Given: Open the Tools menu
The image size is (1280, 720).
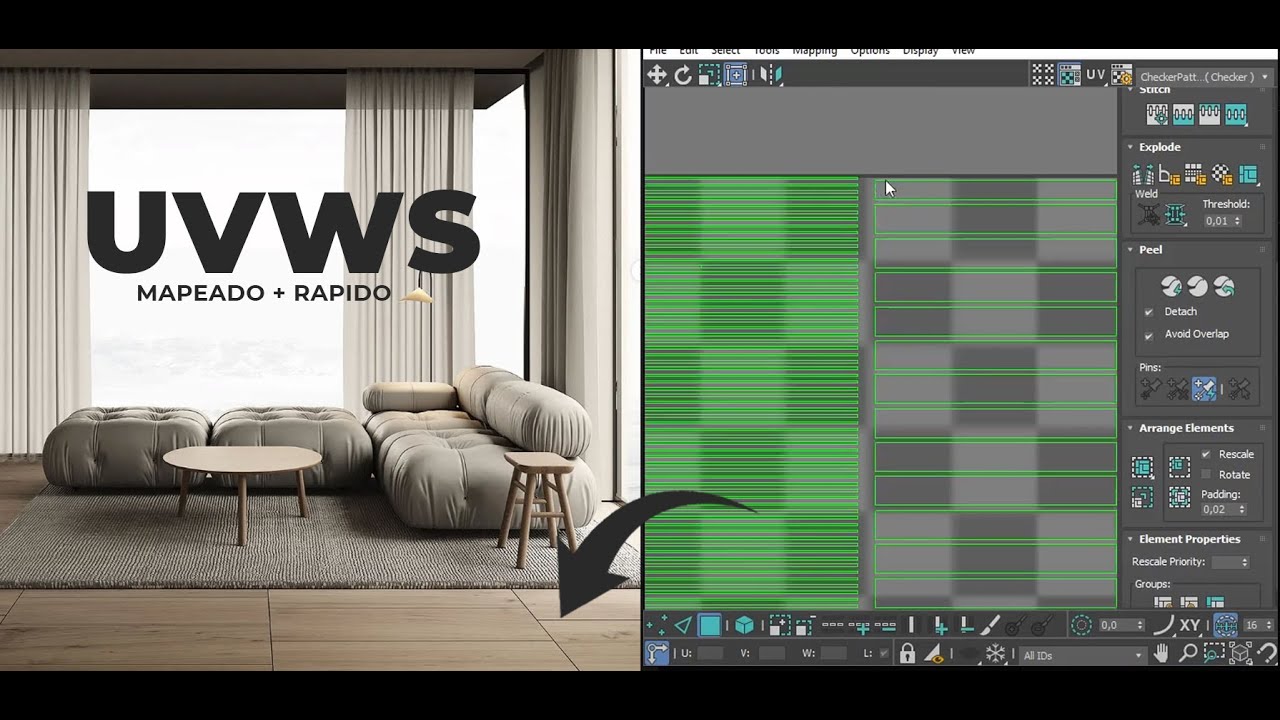Looking at the screenshot, I should tap(766, 51).
